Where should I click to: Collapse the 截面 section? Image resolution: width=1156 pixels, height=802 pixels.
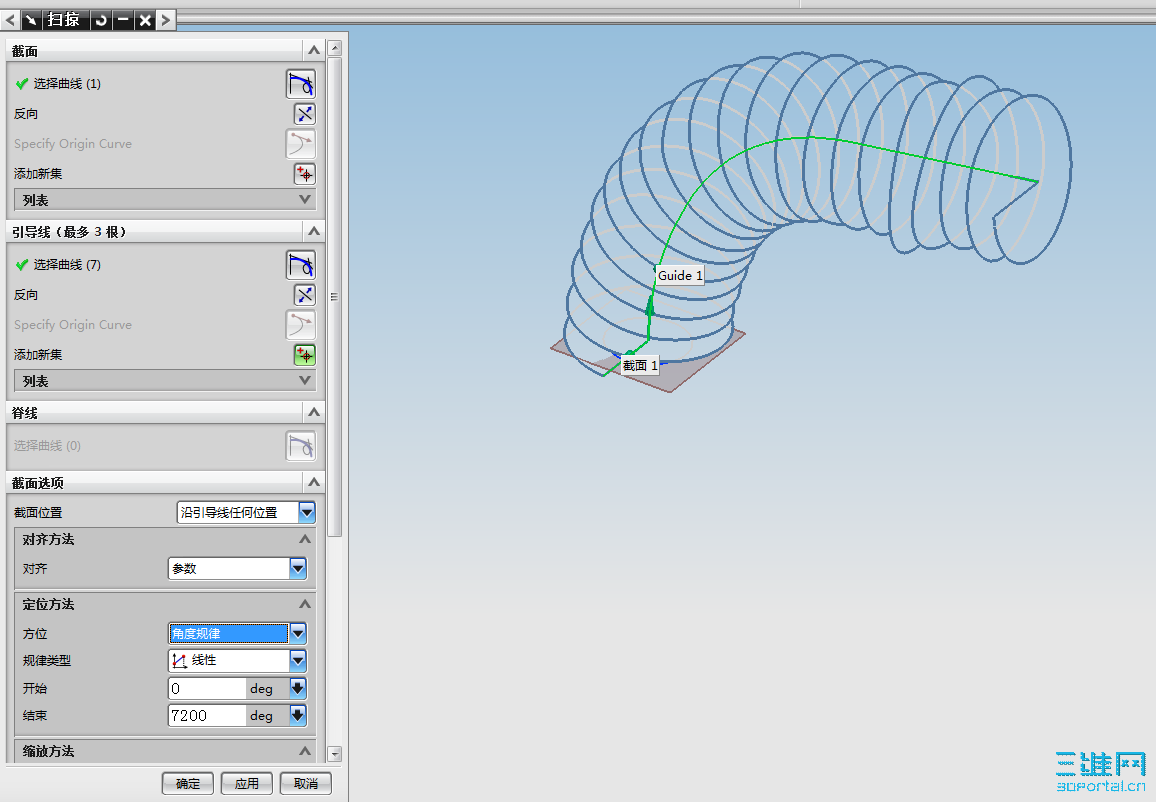click(x=313, y=50)
